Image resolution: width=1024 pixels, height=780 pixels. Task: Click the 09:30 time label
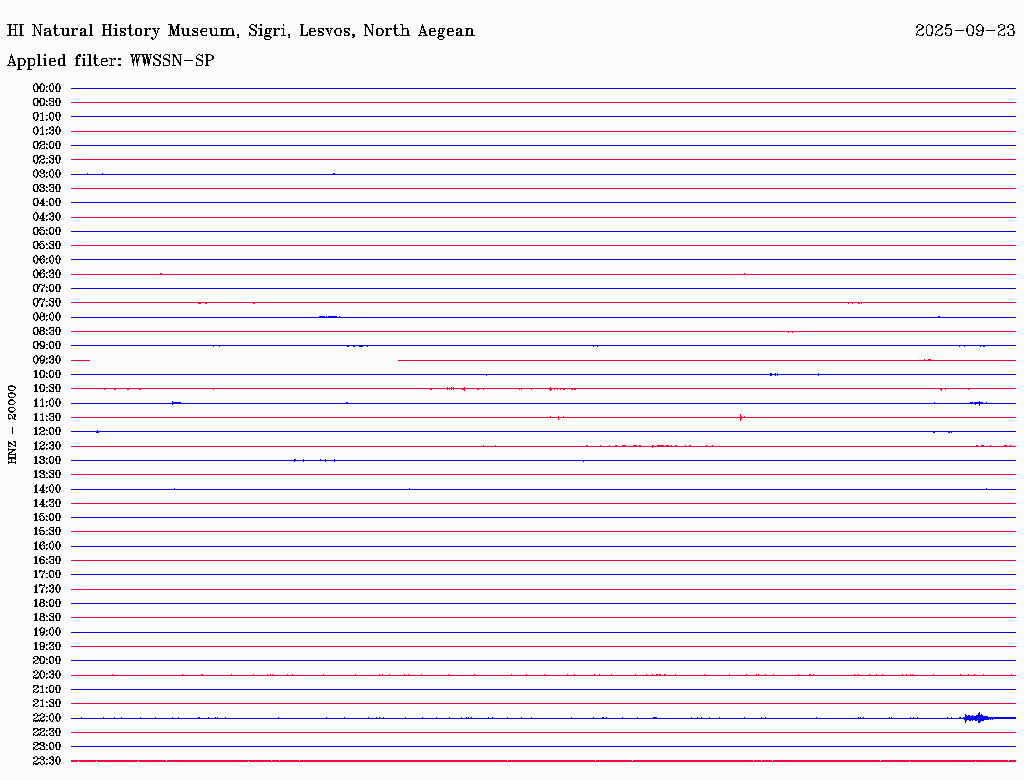click(x=47, y=360)
